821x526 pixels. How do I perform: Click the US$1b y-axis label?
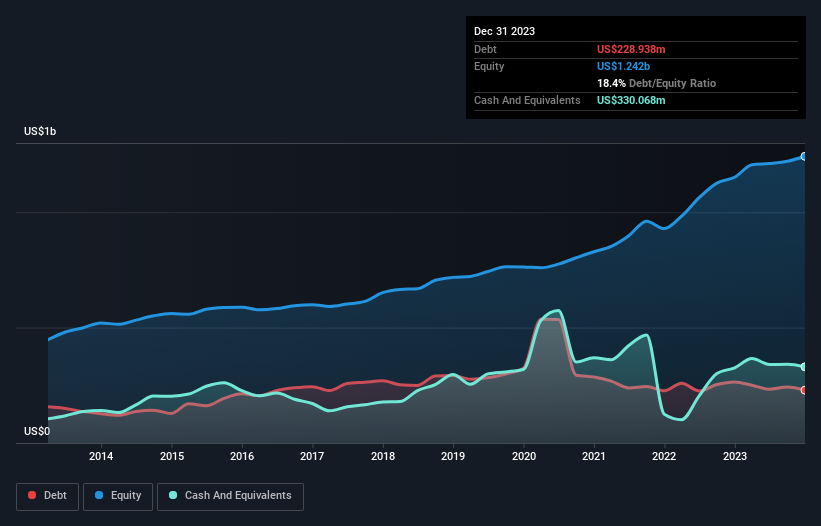coord(40,131)
